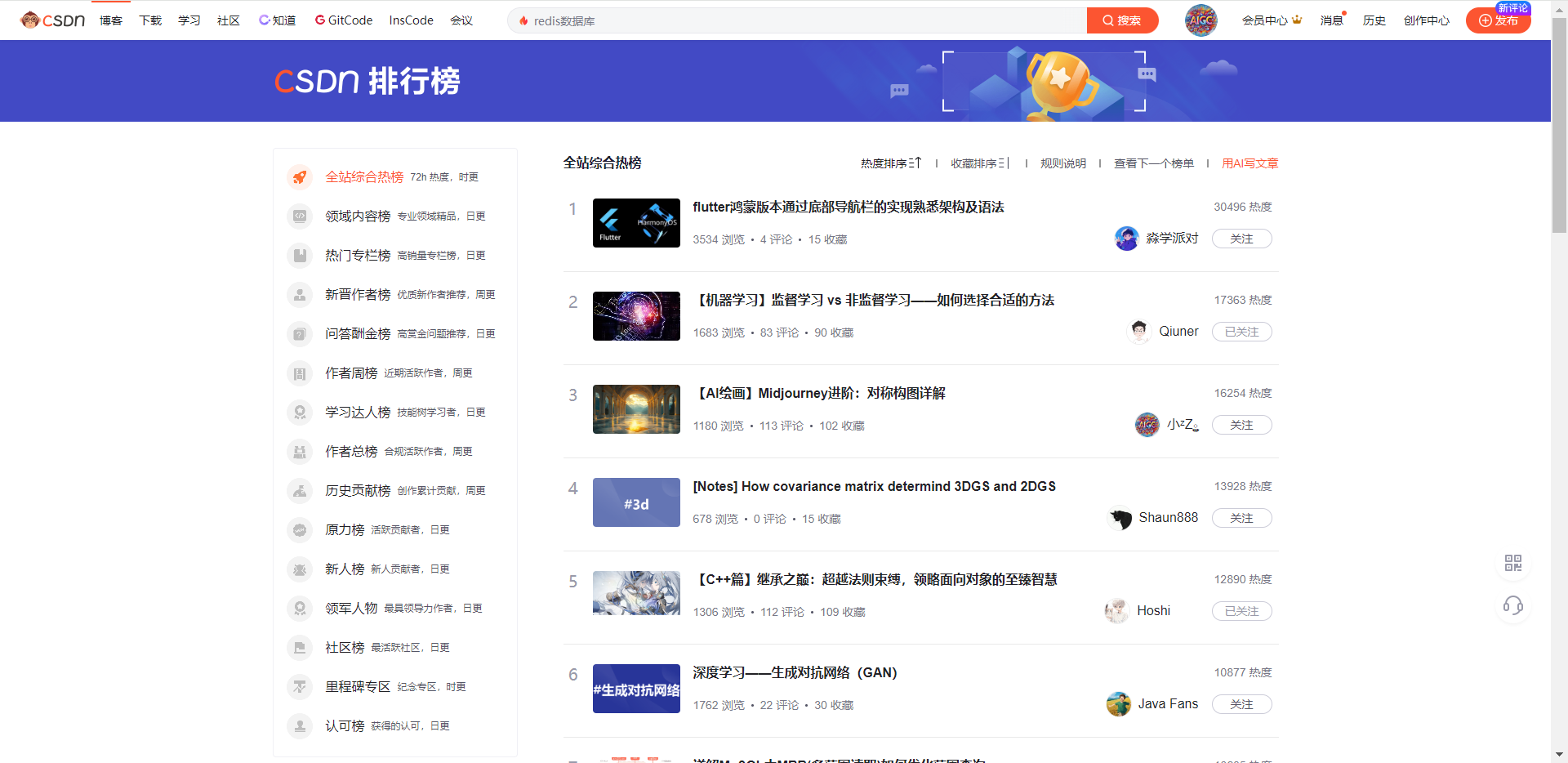
Task: Open the customer service headset icon
Action: pyautogui.click(x=1512, y=605)
